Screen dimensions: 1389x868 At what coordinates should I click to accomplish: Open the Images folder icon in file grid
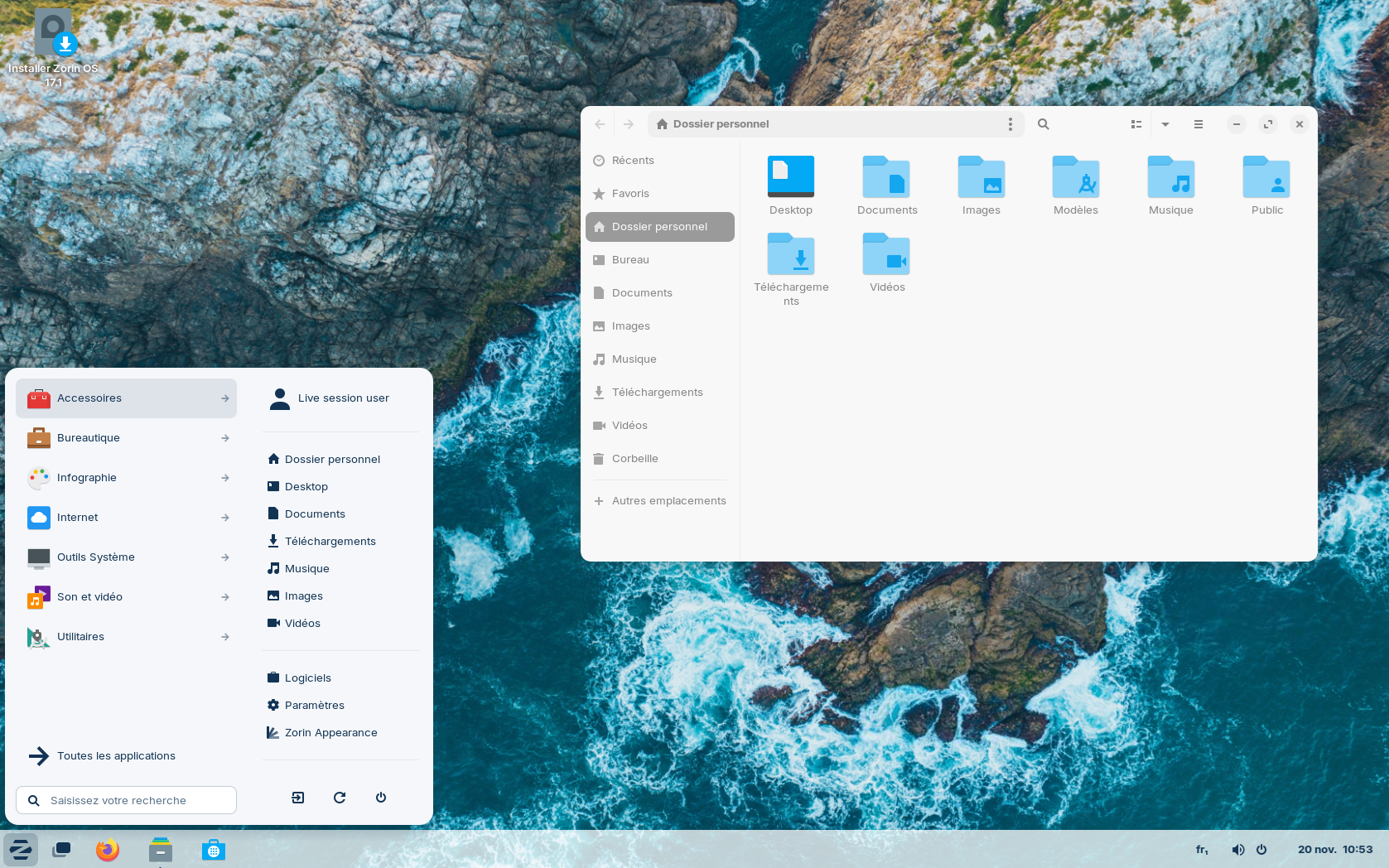click(x=981, y=186)
